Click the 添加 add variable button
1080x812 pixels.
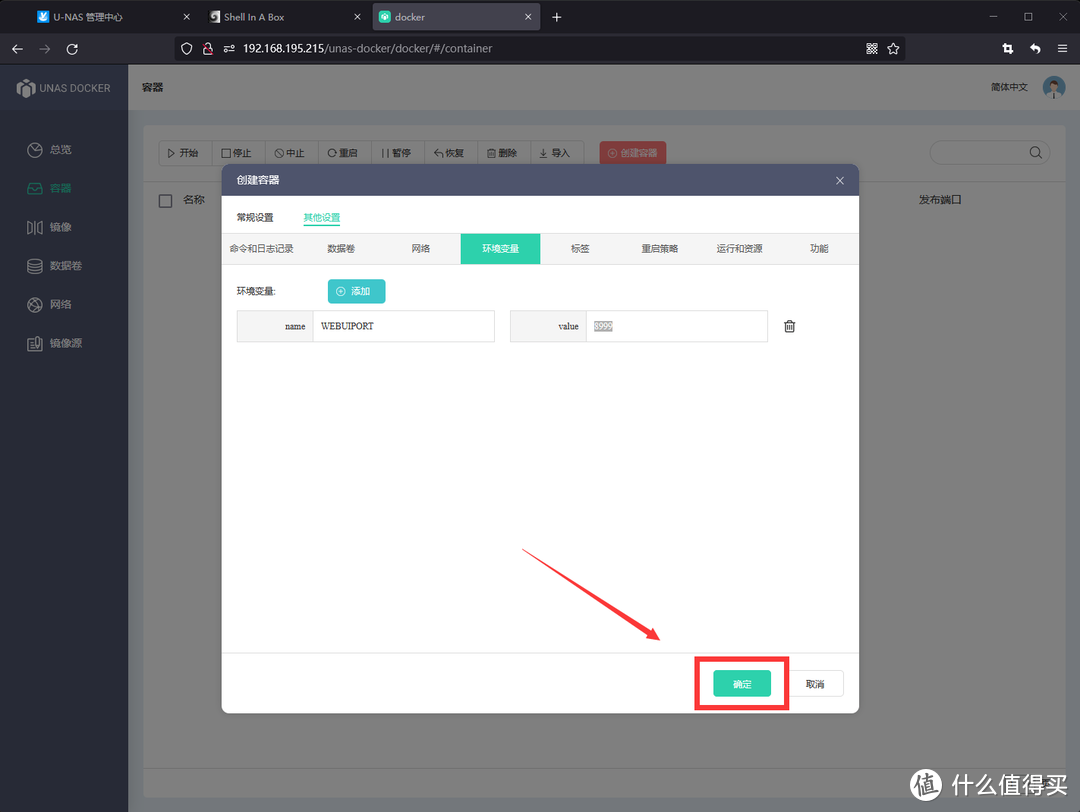tap(356, 291)
